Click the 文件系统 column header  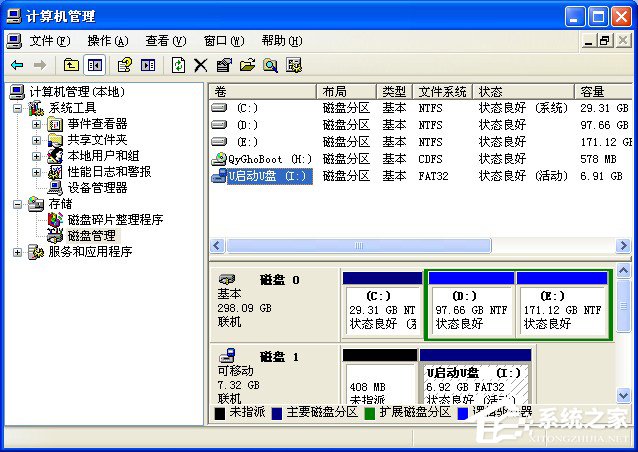(442, 91)
